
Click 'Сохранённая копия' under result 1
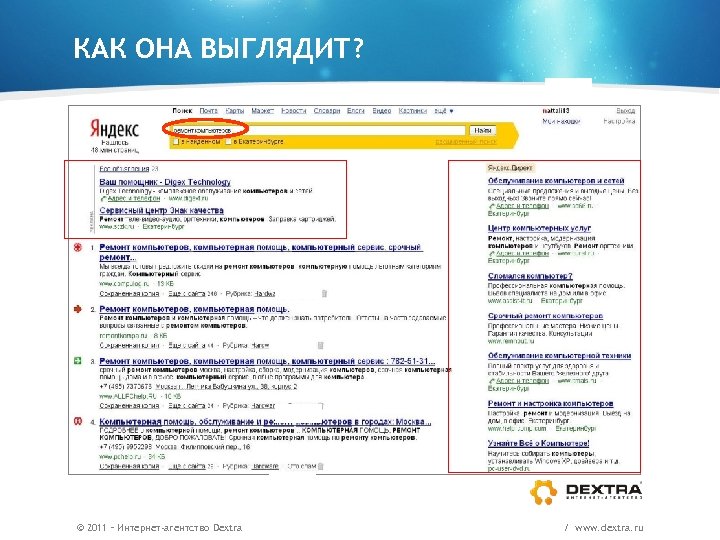tap(129, 293)
